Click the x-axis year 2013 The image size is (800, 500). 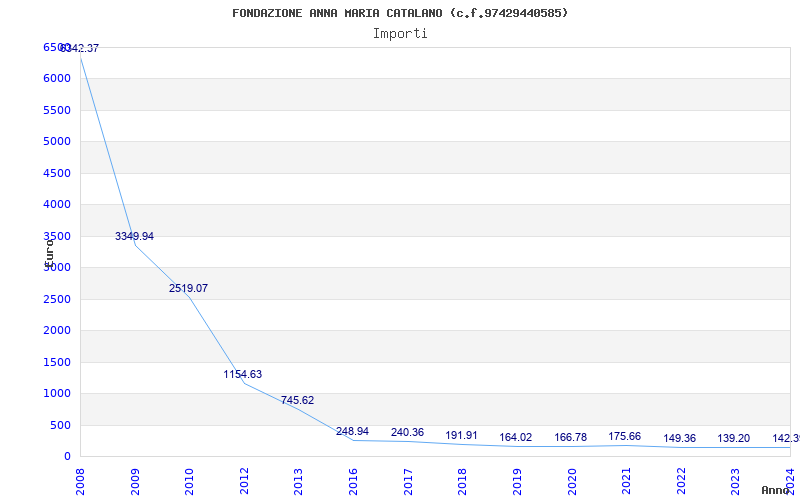point(298,482)
